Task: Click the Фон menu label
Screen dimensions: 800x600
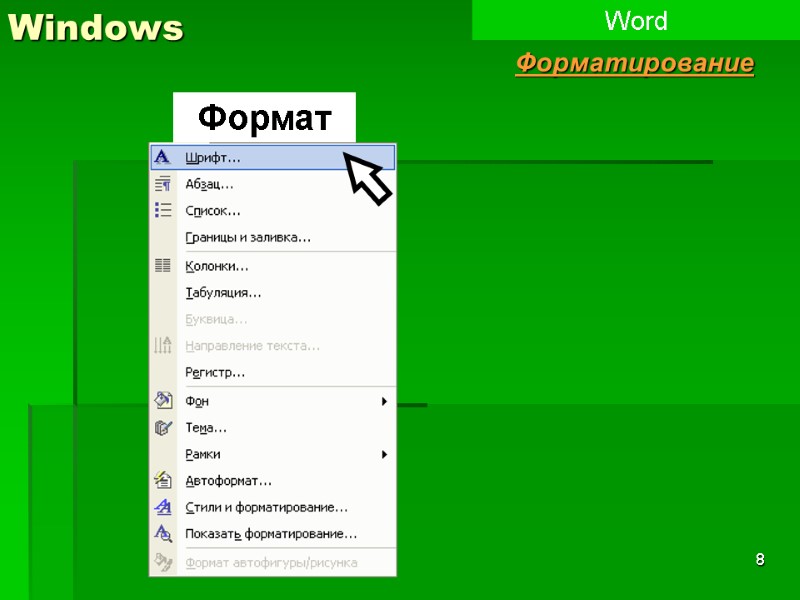Action: 197,401
